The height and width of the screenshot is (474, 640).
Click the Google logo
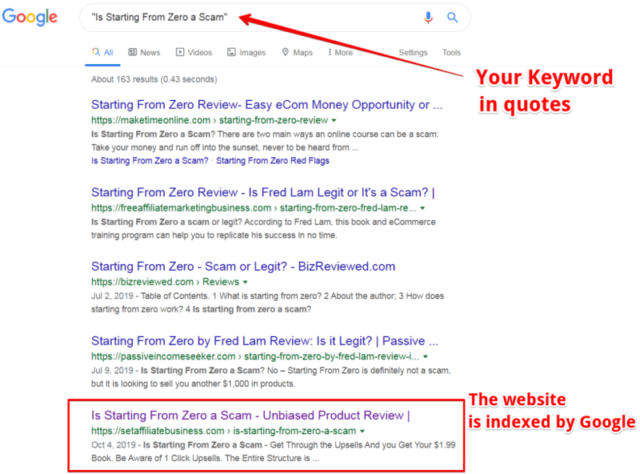(x=30, y=17)
